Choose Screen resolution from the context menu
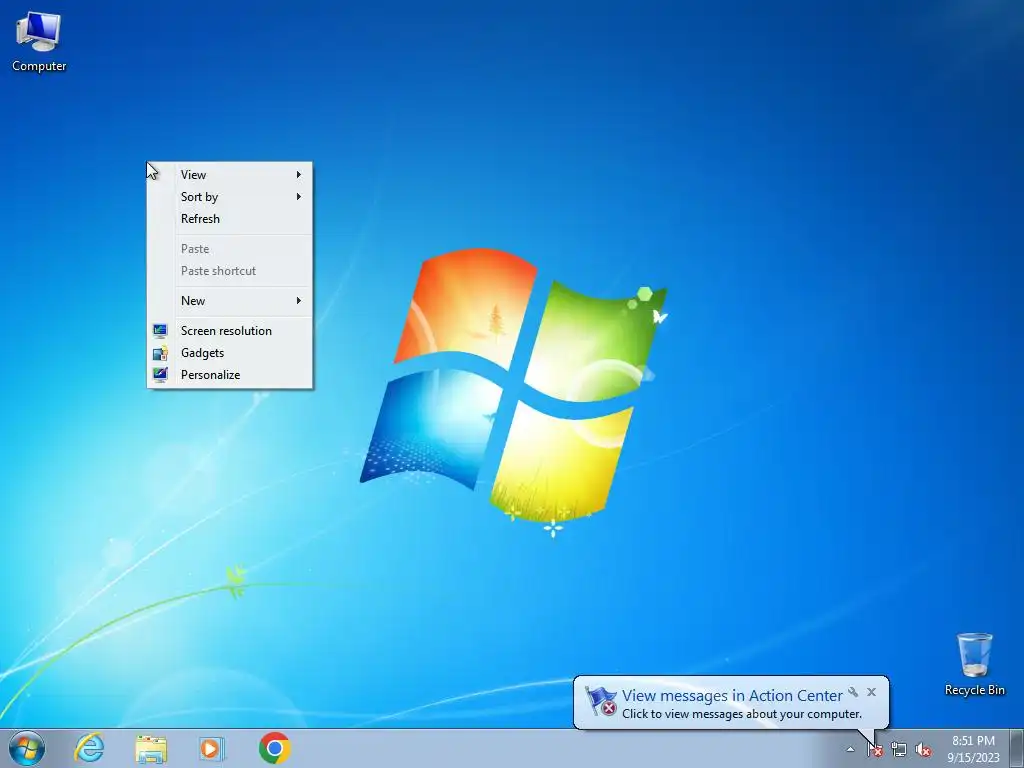 (x=230, y=330)
